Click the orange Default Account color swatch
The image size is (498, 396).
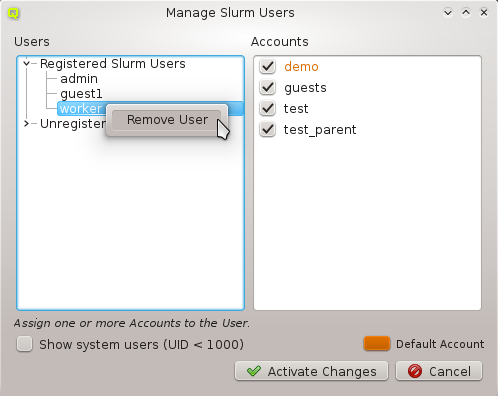pyautogui.click(x=377, y=344)
